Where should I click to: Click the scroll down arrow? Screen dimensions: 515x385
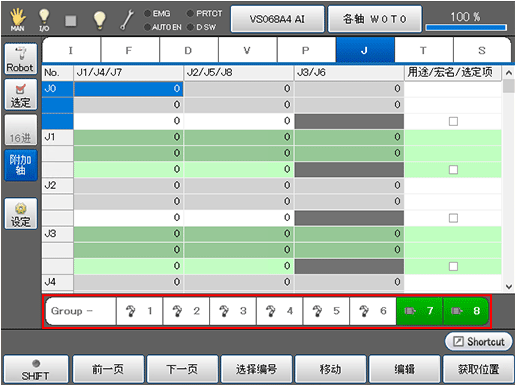pyautogui.click(x=509, y=287)
